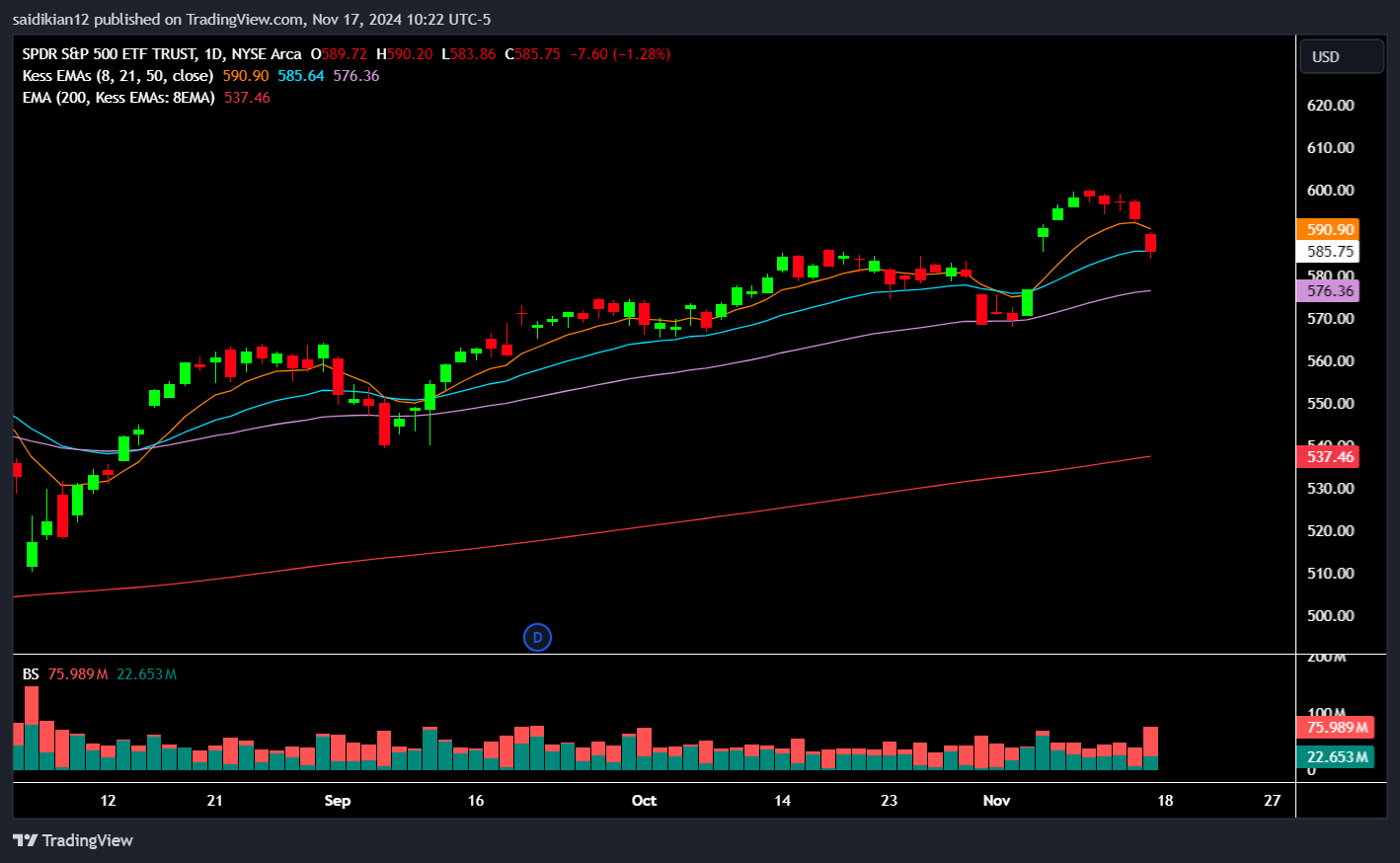Screen dimensions: 1400x863
Task: Click the red 537.46 value in EMA 200 legend
Action: click(247, 98)
